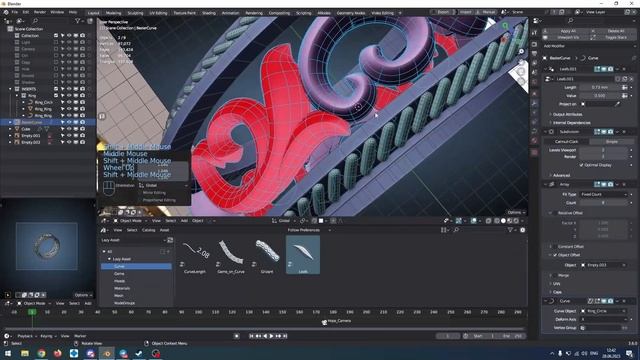Hide the Cube object with eye icon
This screenshot has height=360, width=640.
click(x=69, y=129)
